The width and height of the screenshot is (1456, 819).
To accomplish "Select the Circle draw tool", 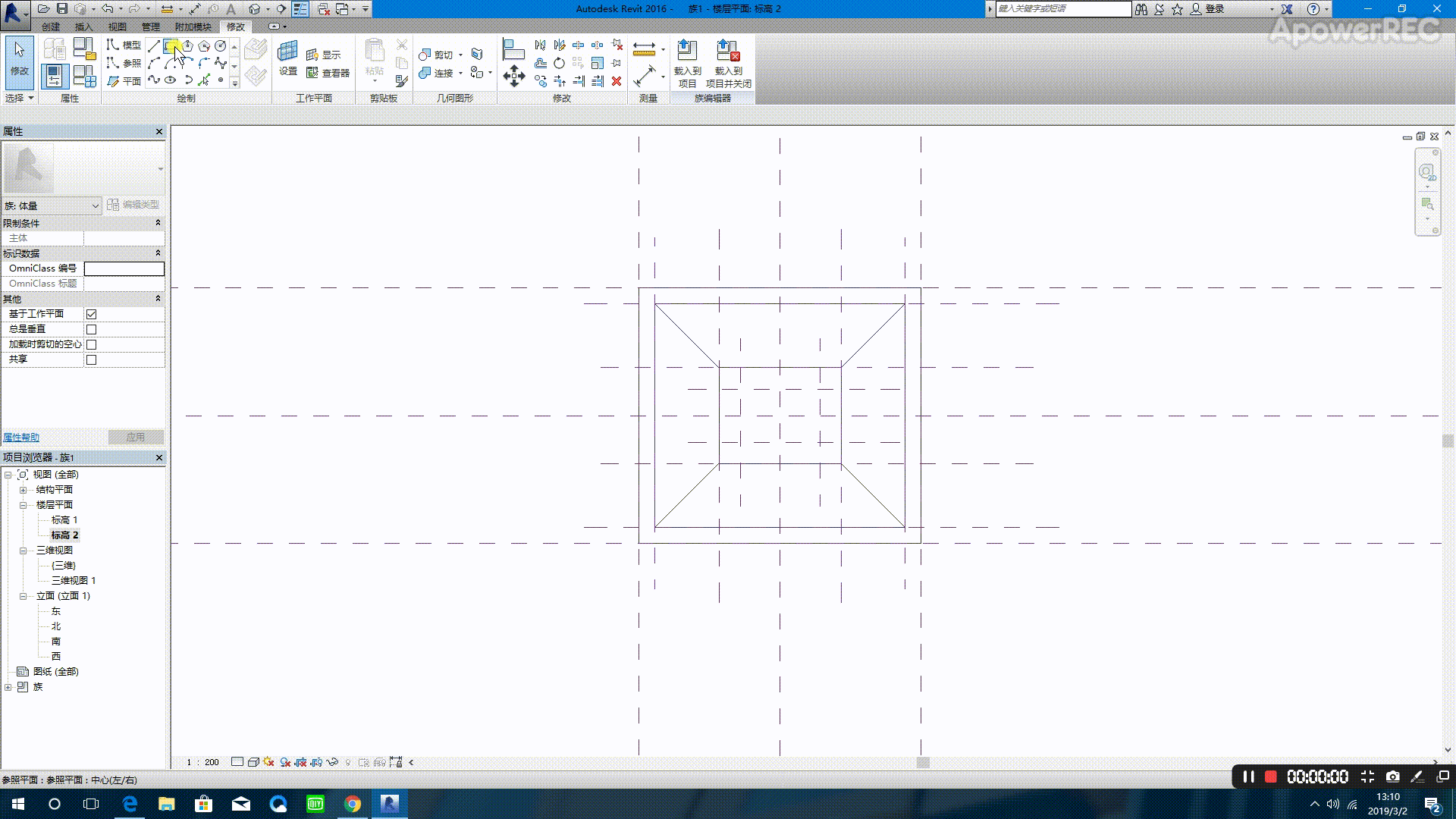I will click(220, 46).
